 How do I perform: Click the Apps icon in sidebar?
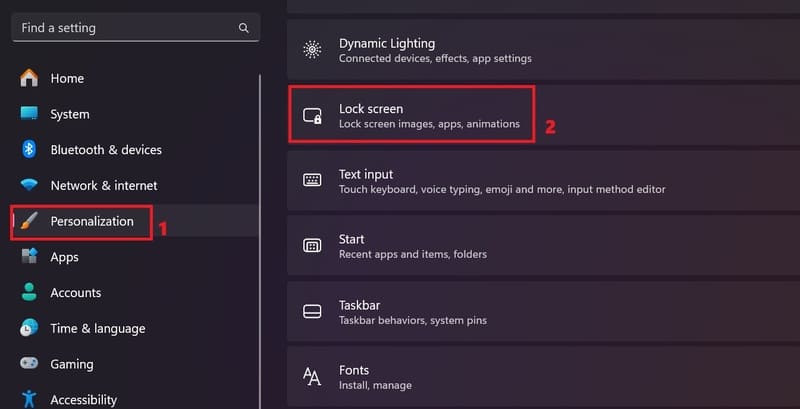pyautogui.click(x=29, y=257)
